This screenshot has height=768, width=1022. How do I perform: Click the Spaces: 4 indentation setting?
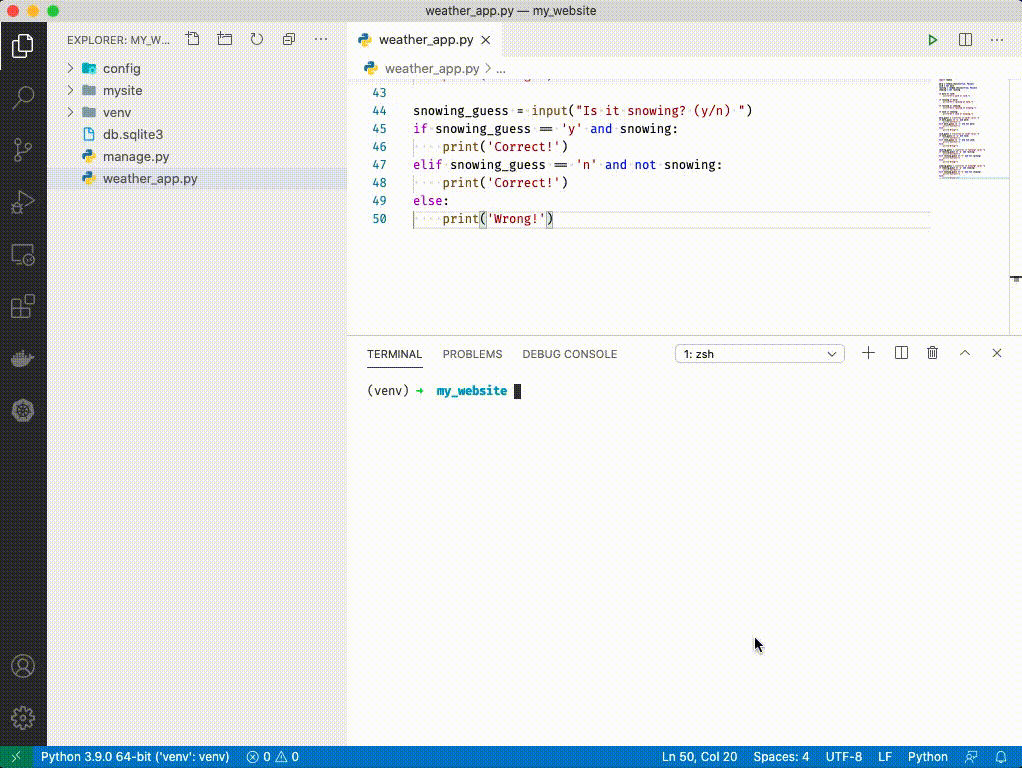781,757
